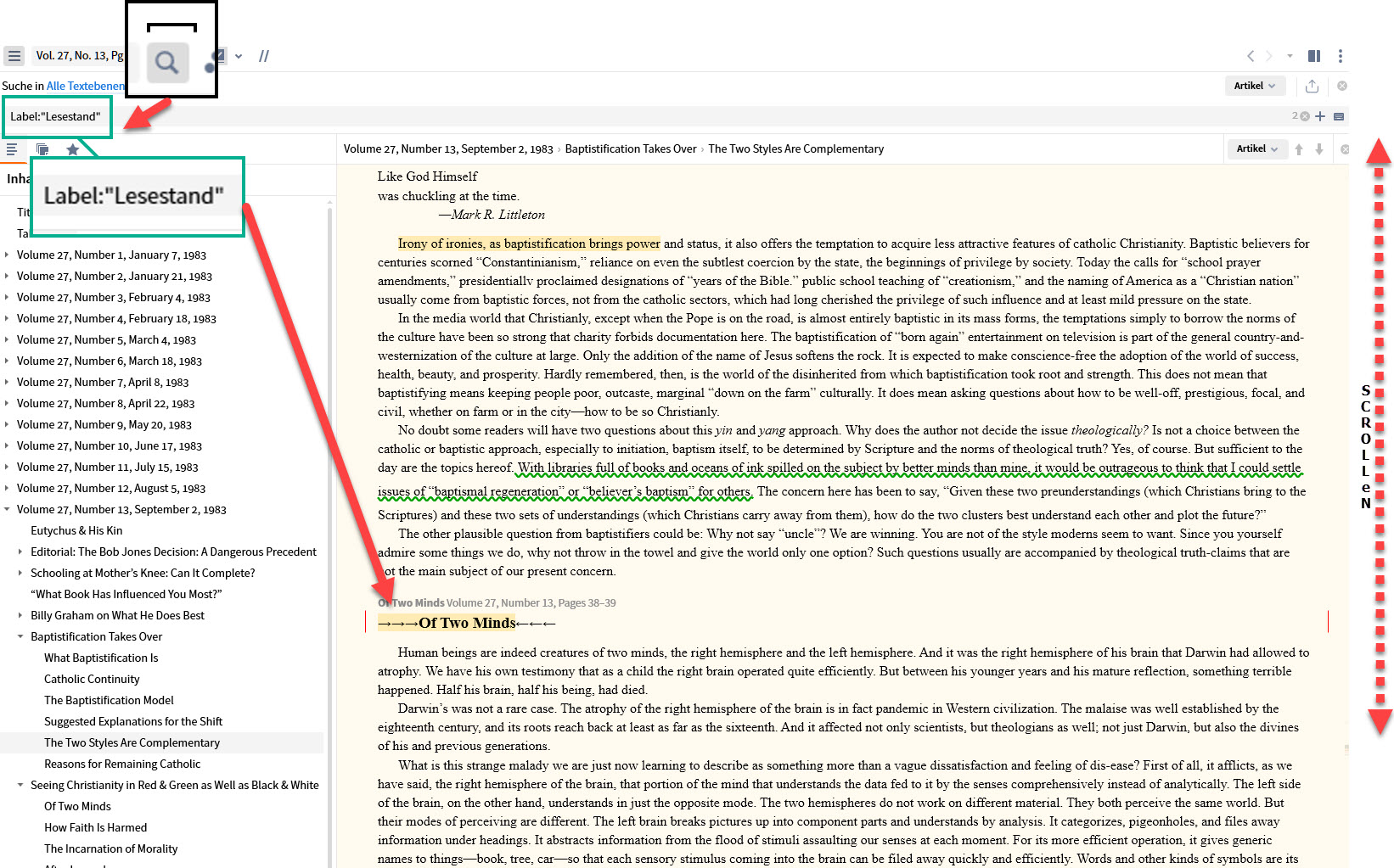Open Volume 27, Number 6, March 18, 1983
Viewport: 1394px width, 868px height.
coord(110,361)
